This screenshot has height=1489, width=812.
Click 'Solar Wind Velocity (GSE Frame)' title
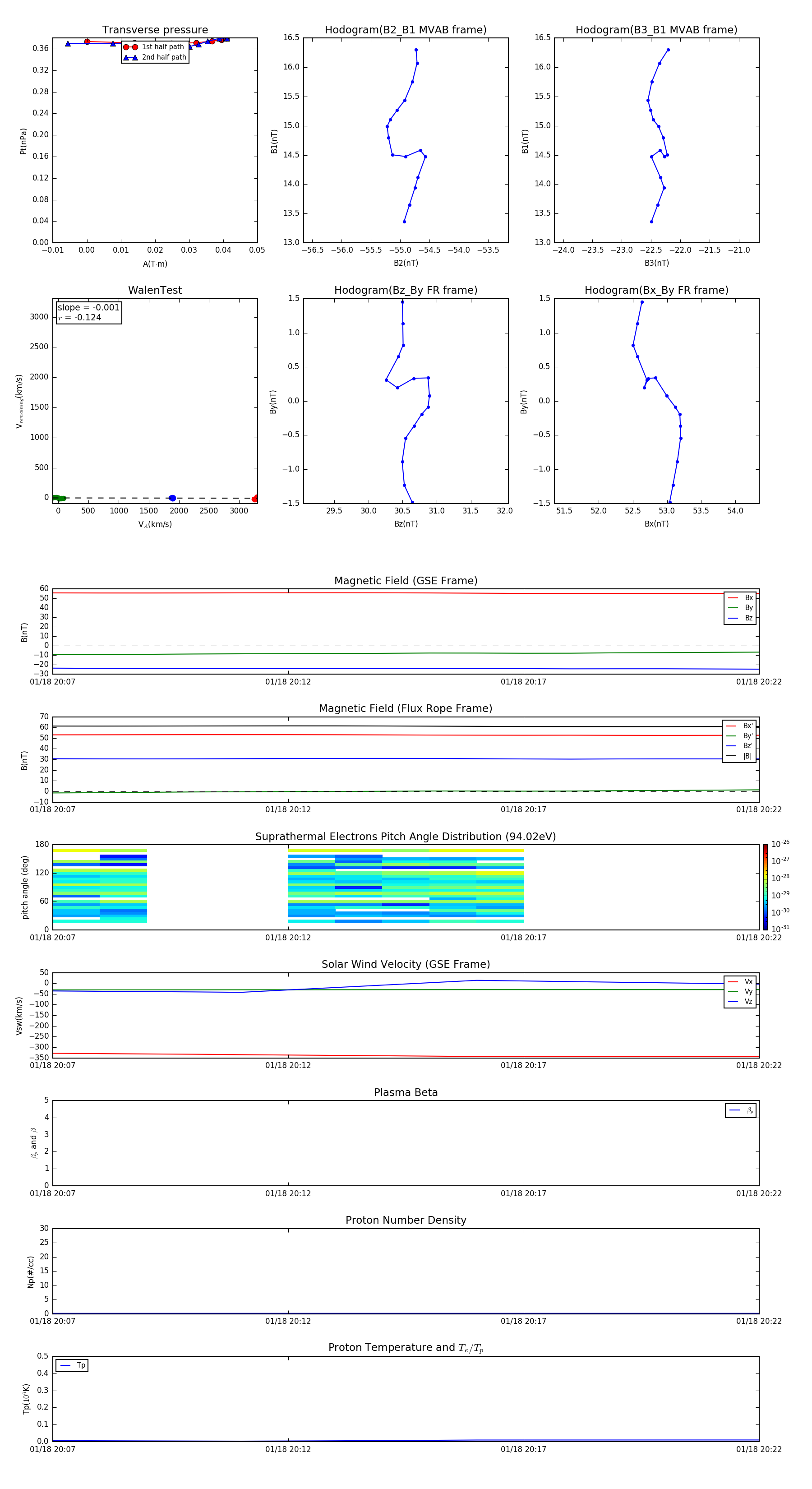pos(406,965)
